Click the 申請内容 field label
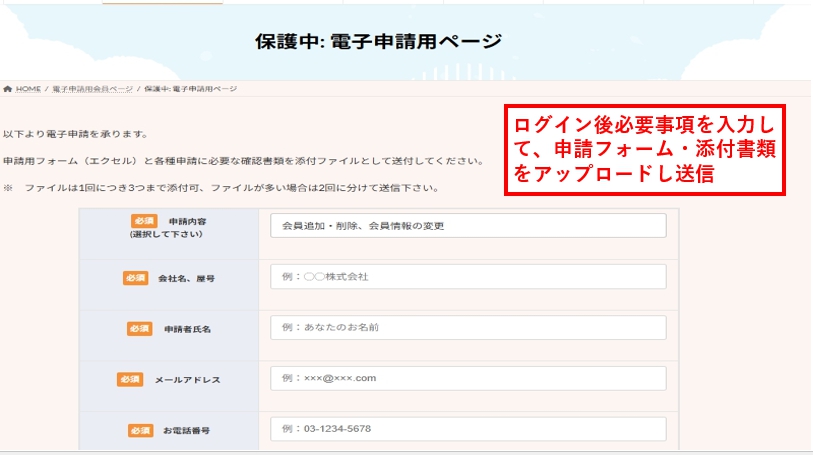The width and height of the screenshot is (813, 455). (188, 221)
